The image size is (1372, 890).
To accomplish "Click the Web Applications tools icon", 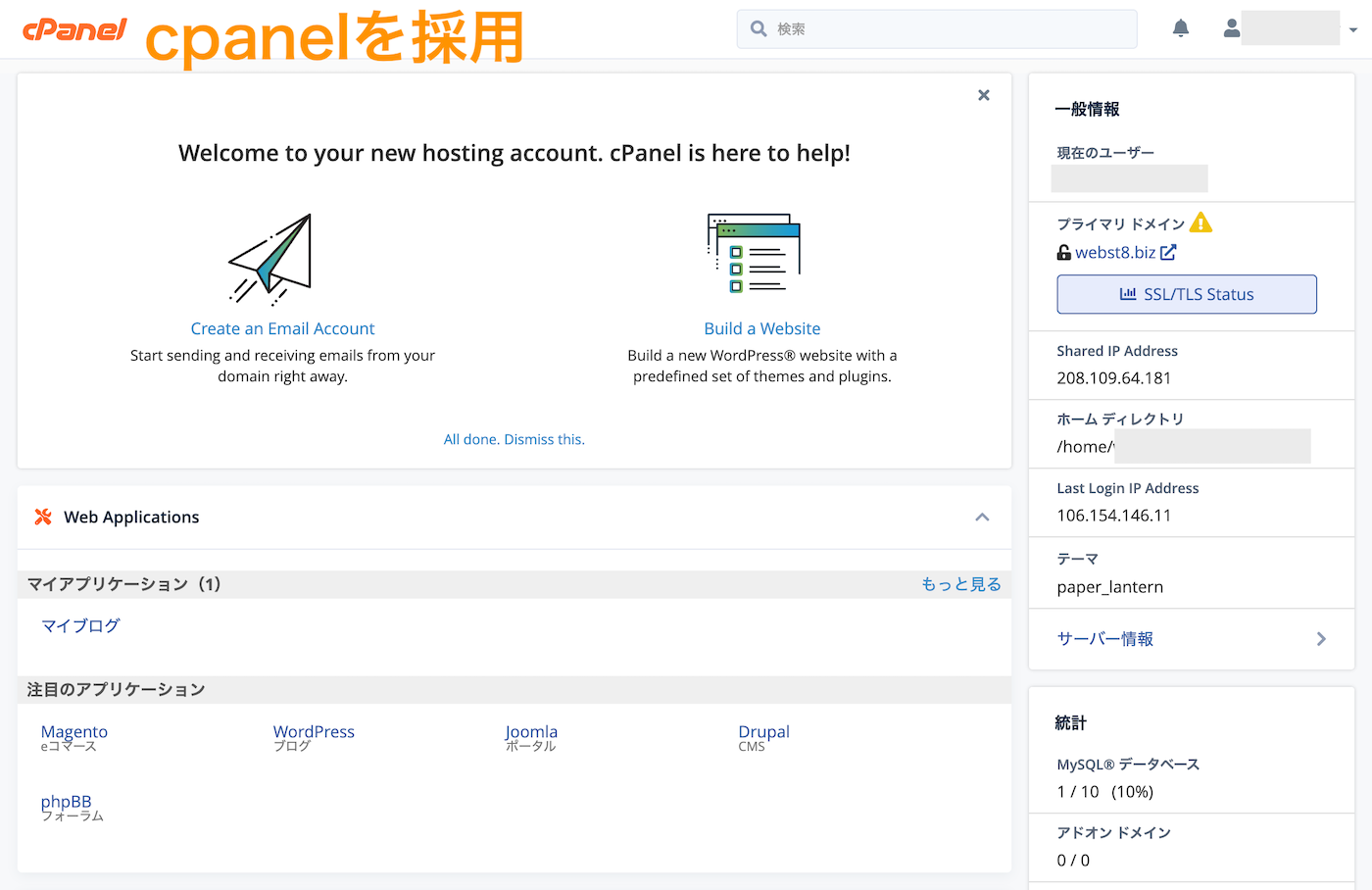I will tap(43, 517).
